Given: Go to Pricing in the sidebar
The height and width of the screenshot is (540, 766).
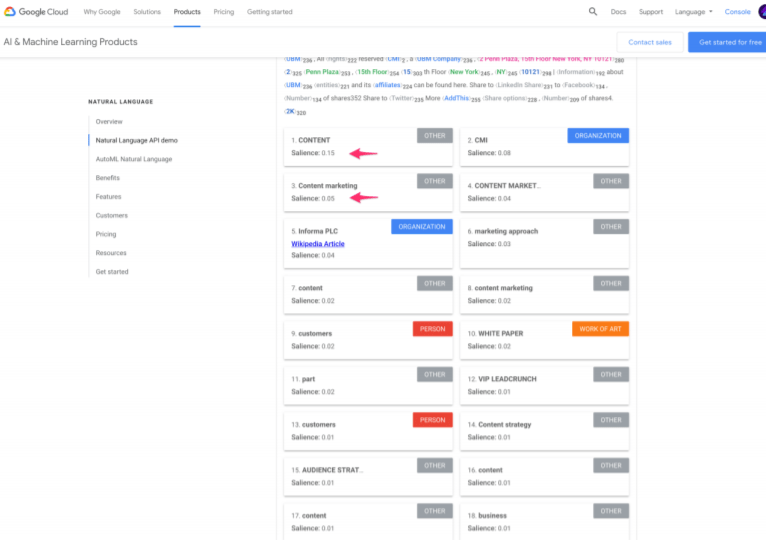Looking at the screenshot, I should tap(106, 234).
